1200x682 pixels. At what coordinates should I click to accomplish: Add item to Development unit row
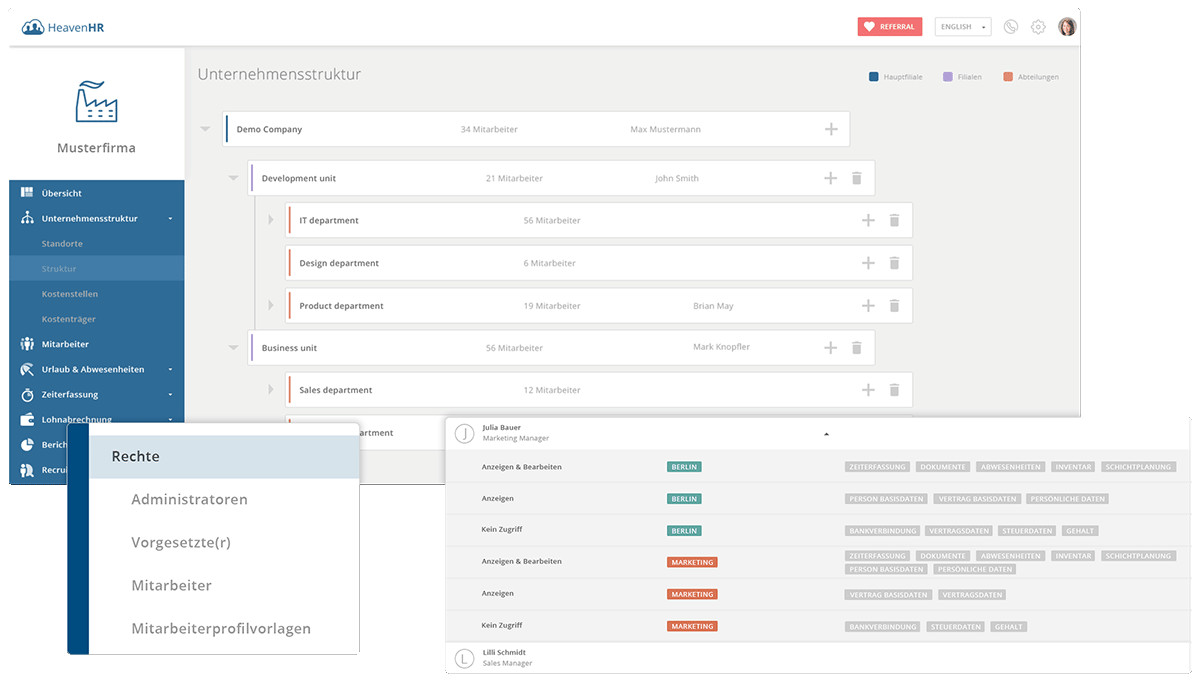tap(830, 178)
